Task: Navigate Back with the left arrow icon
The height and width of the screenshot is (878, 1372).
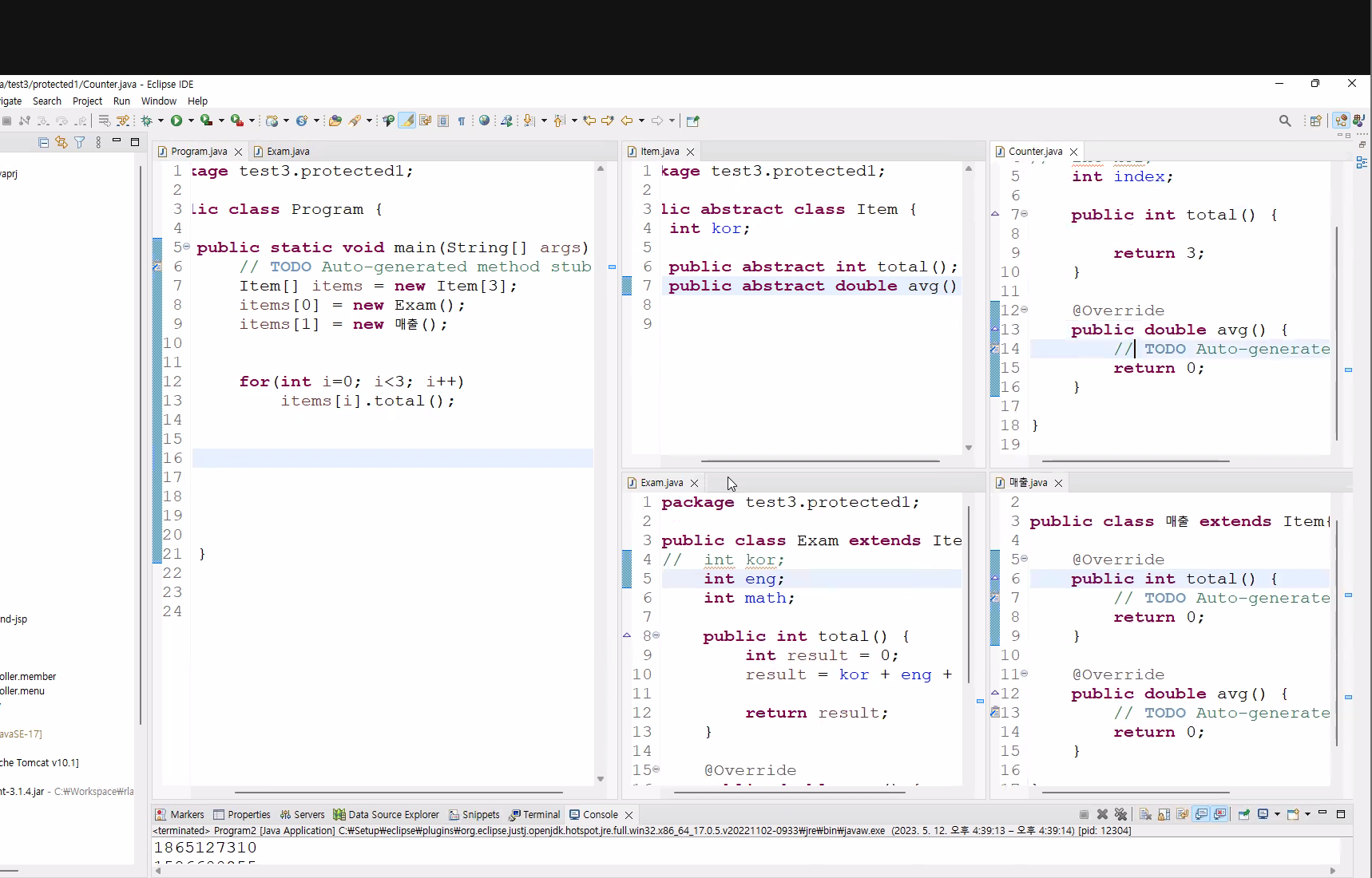Action: coord(627,121)
